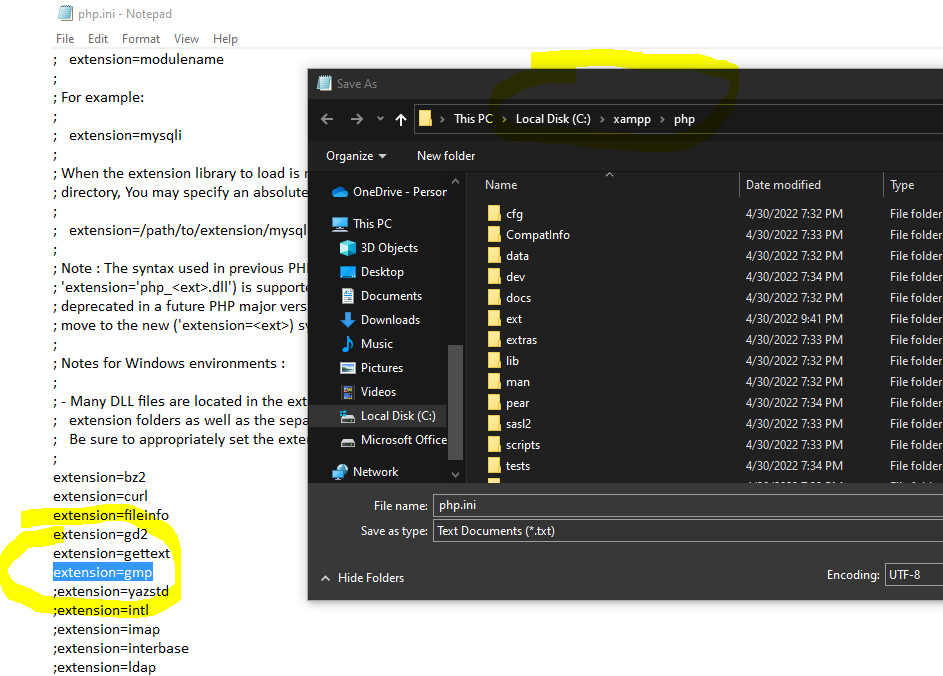The width and height of the screenshot is (943, 676).
Task: Click the Forward arrow in Save As dialog
Action: (357, 119)
